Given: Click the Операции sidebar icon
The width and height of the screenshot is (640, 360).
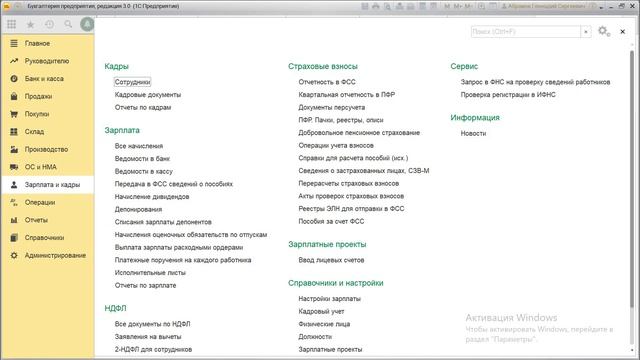Looking at the screenshot, I should 14,202.
